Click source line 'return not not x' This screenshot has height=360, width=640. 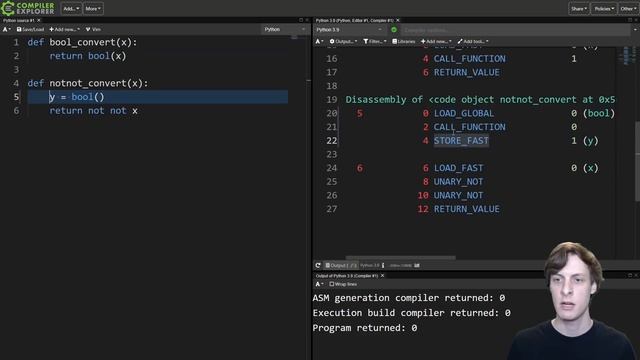(x=93, y=111)
